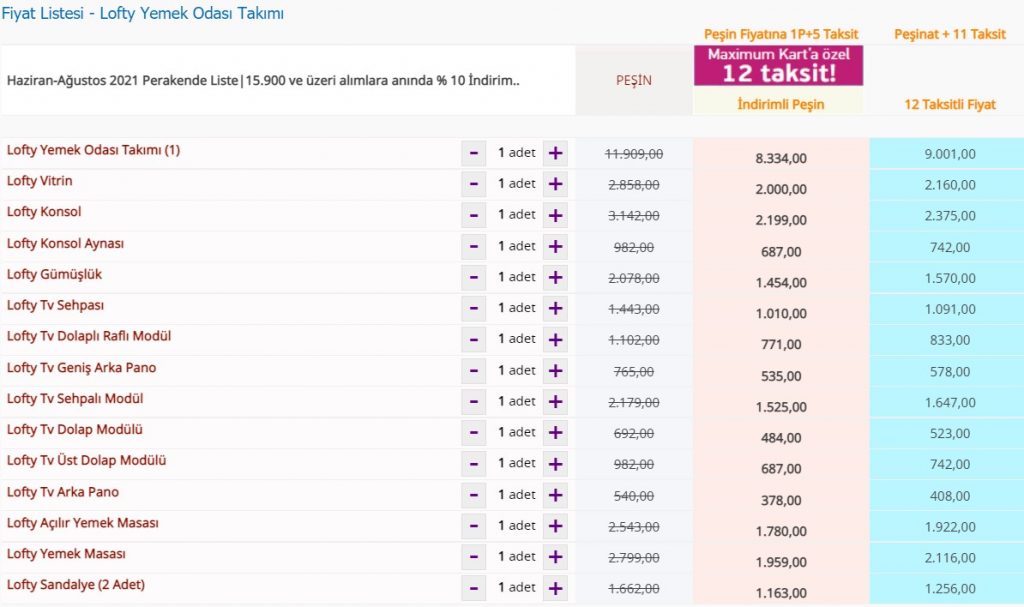
Task: Remove one Lofty Yemek Masası
Action: pos(474,557)
